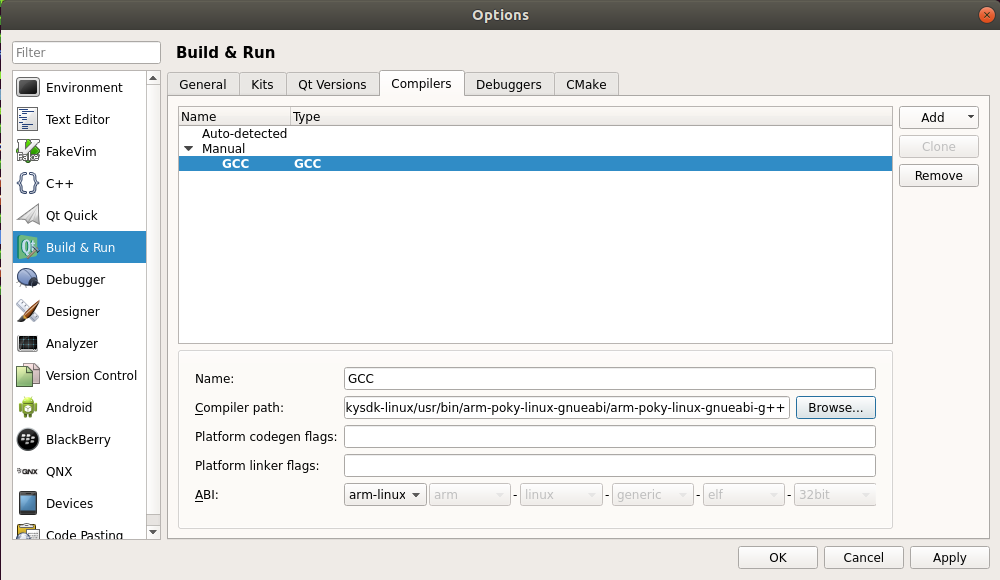Open the Debugger bug icon
Image resolution: width=1000 pixels, height=580 pixels.
pyautogui.click(x=28, y=279)
